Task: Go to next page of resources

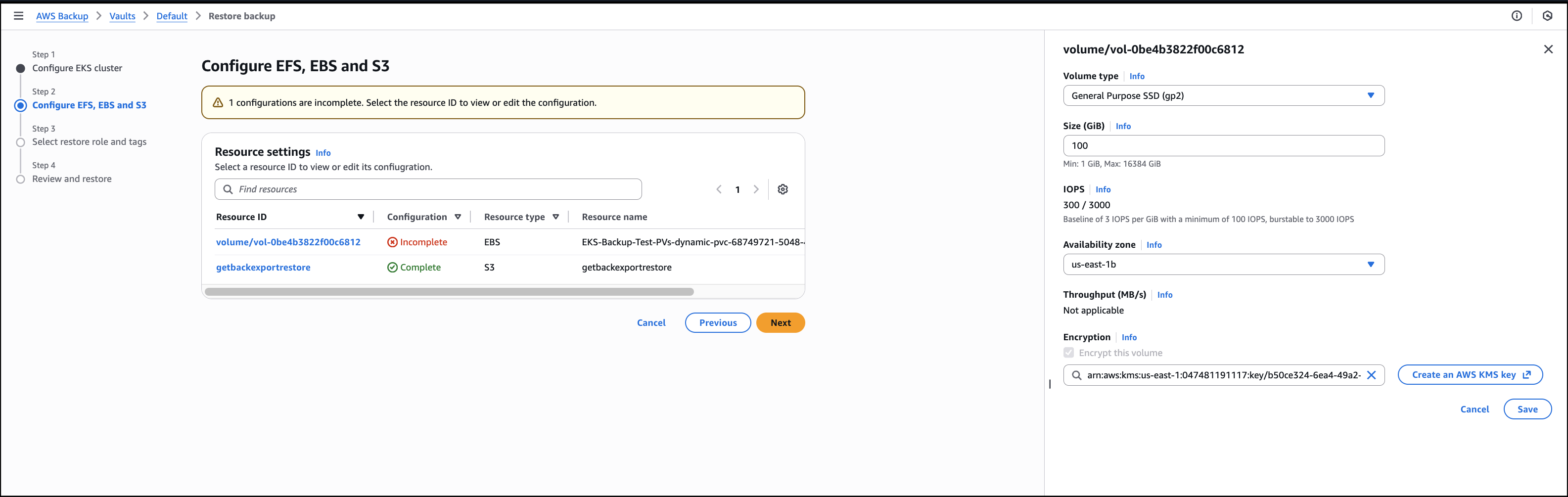Action: pos(756,189)
